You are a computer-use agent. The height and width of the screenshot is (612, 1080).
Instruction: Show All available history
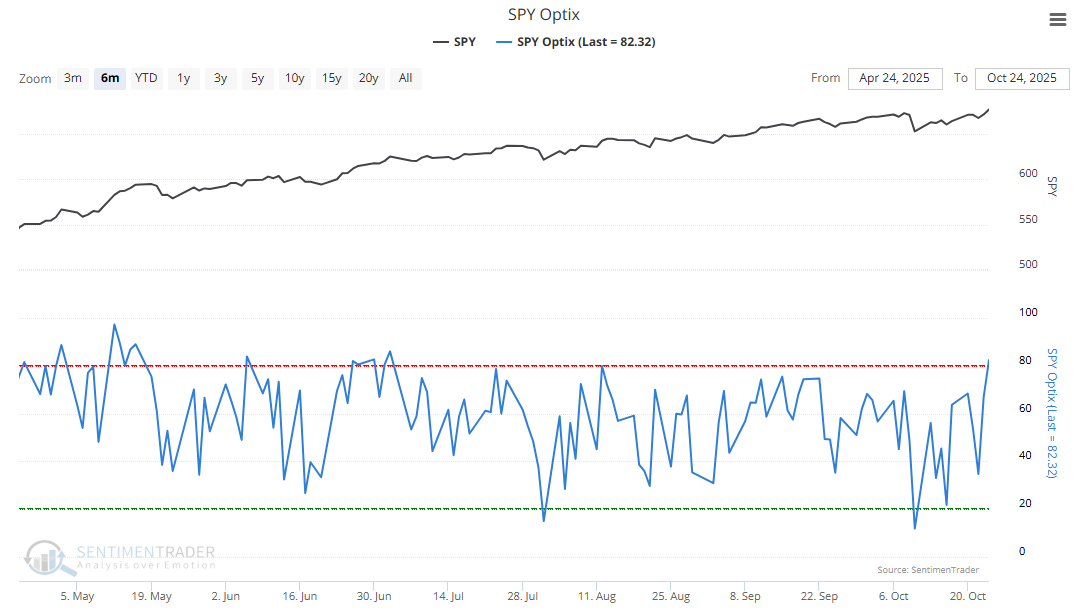point(406,78)
